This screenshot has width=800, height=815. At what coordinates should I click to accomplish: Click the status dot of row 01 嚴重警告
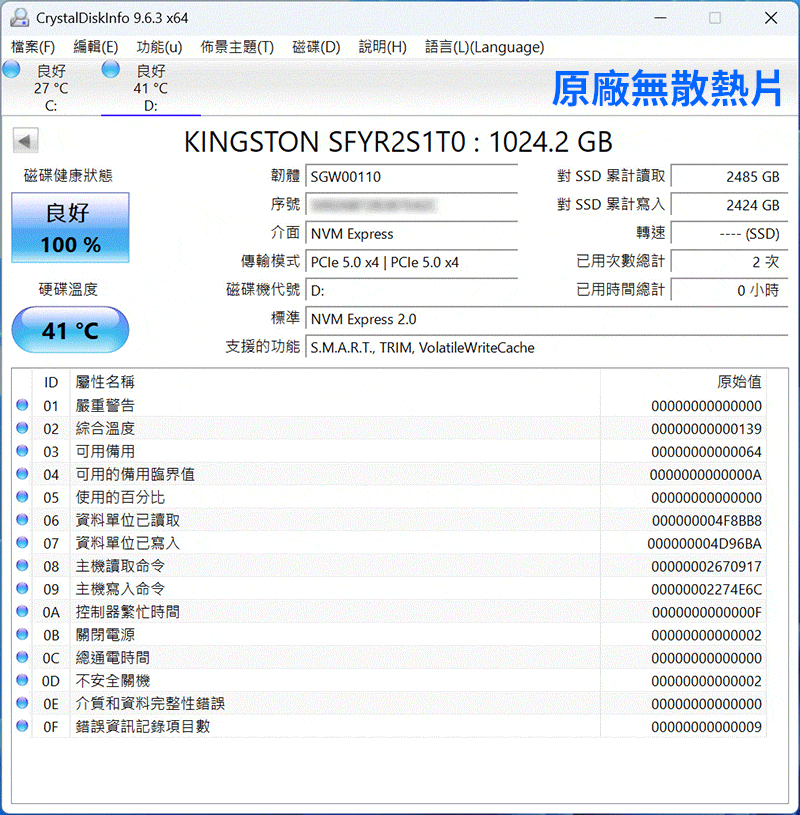[x=22, y=405]
